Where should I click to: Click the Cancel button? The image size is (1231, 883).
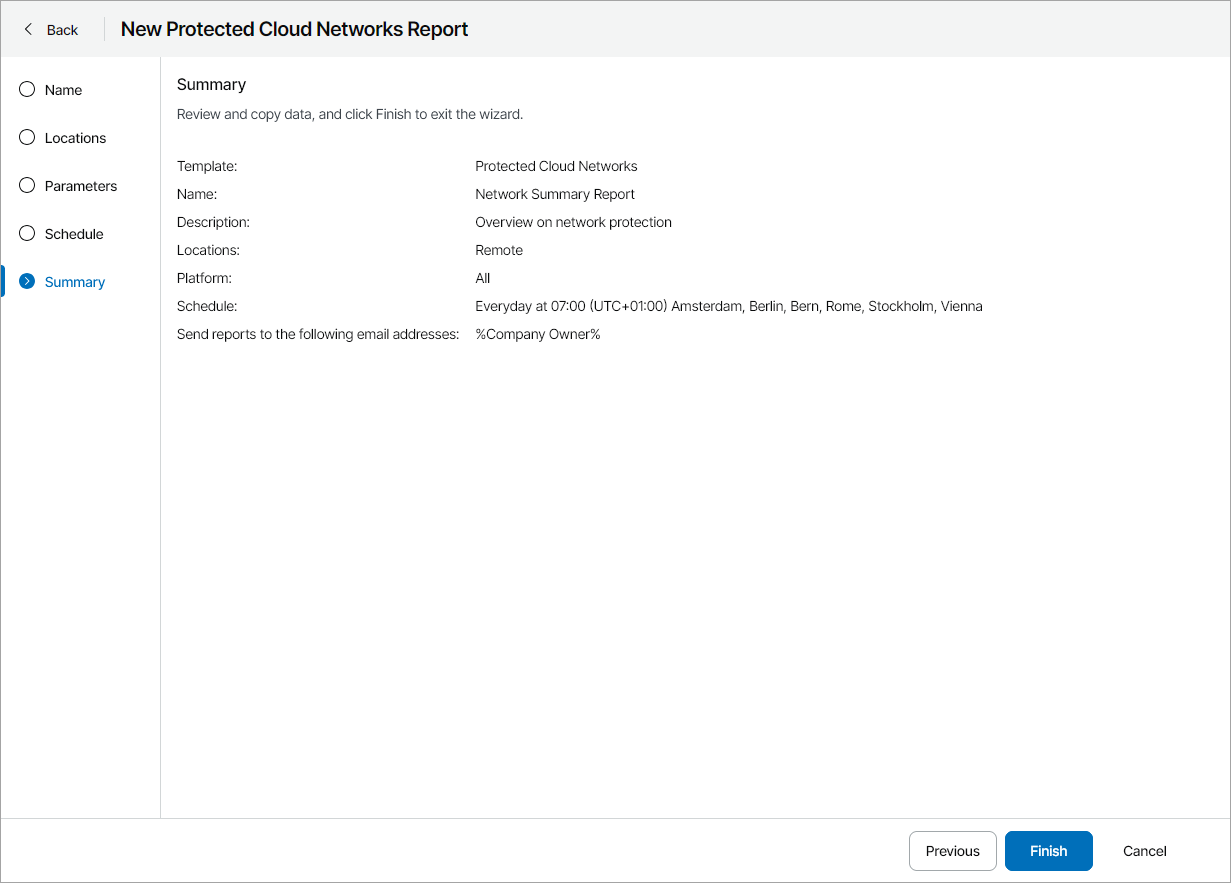pos(1144,851)
